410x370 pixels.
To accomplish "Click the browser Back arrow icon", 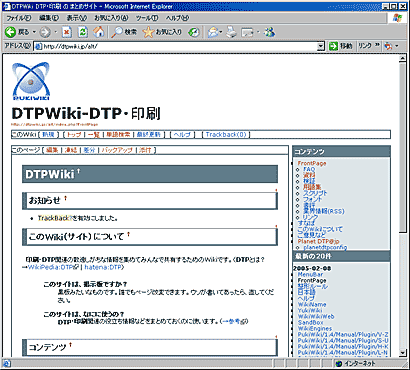I will coord(11,32).
